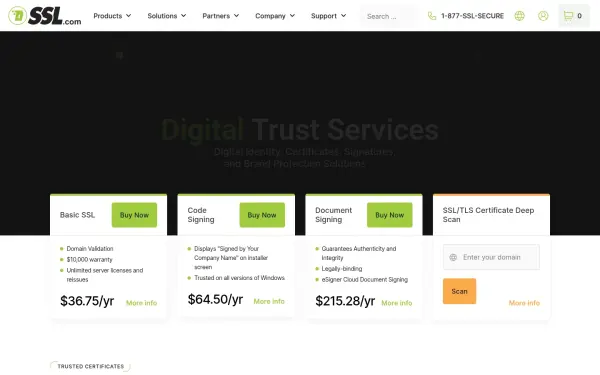Click eSigner Cloud Document Signing bullet
Image resolution: width=600 pixels, height=375 pixels.
[x=365, y=279]
